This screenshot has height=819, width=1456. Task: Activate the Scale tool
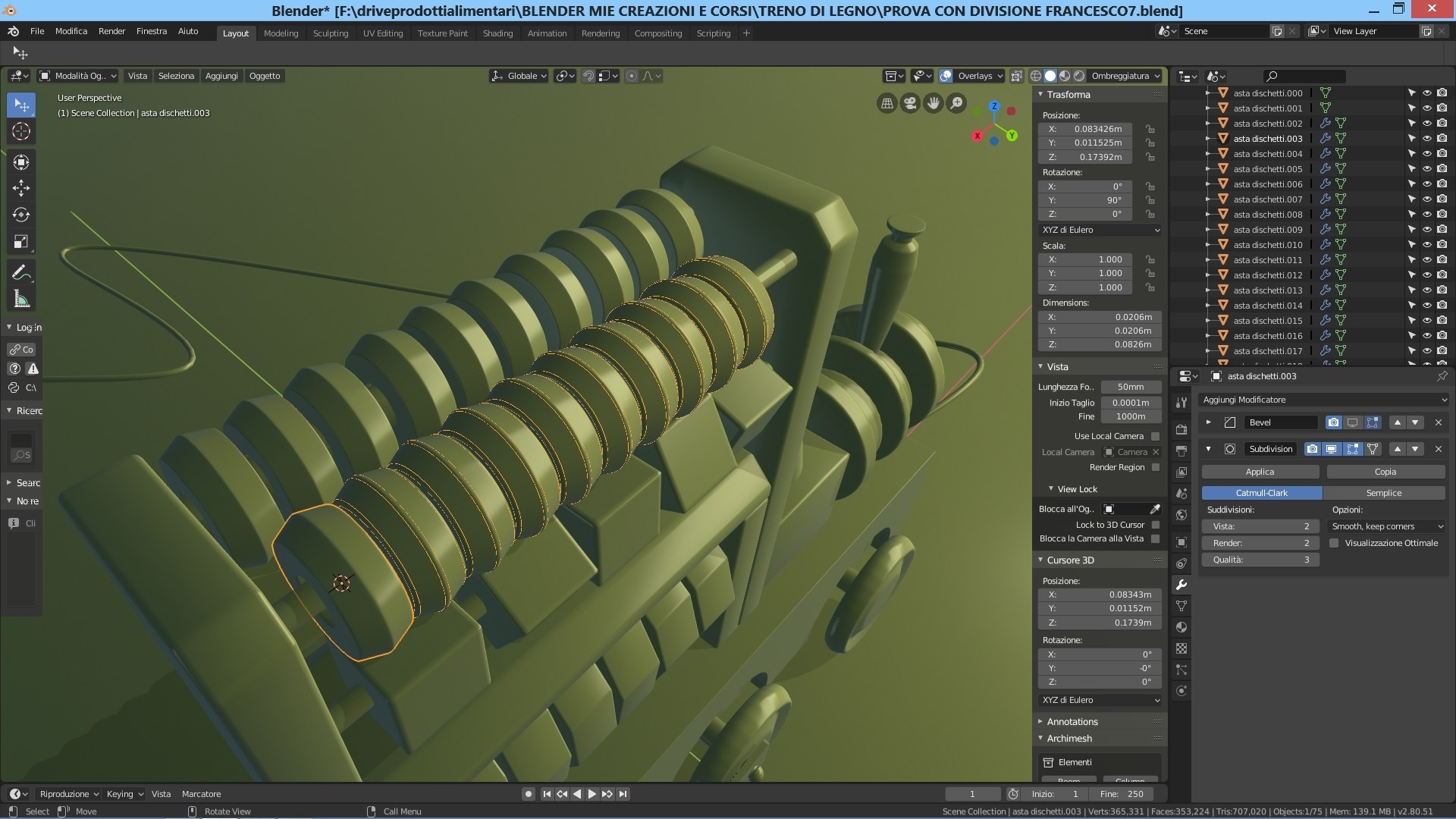click(x=21, y=242)
